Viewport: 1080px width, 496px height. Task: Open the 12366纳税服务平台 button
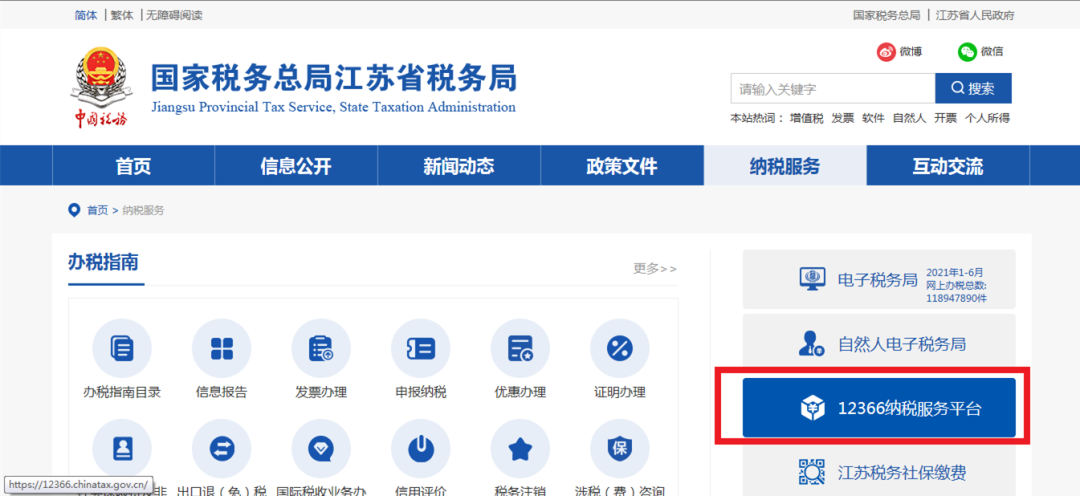pyautogui.click(x=879, y=407)
